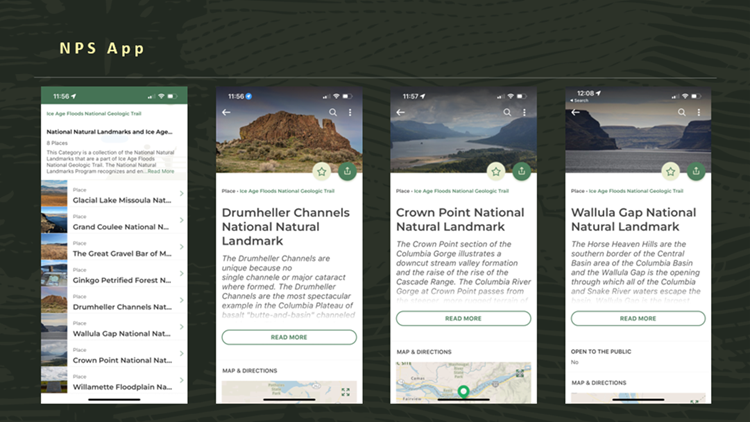Image resolution: width=750 pixels, height=422 pixels.
Task: Tap search icon on Crown Point screen
Action: pos(508,113)
